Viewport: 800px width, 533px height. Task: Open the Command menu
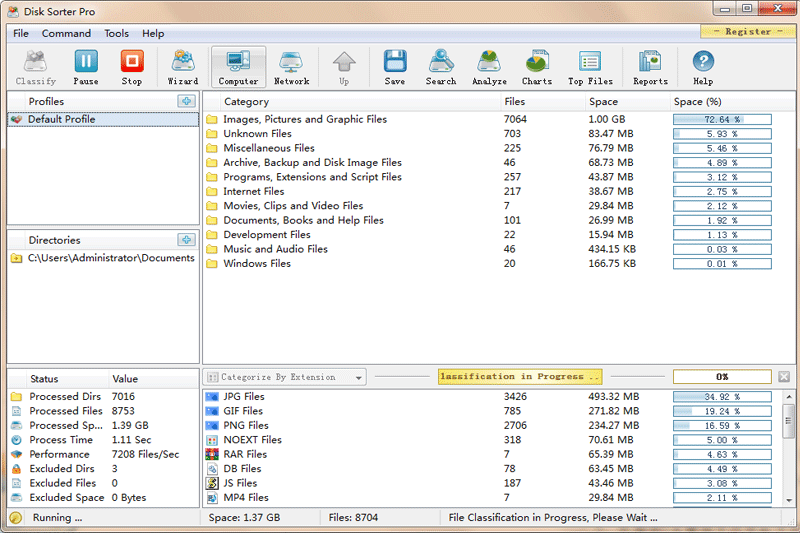[66, 33]
